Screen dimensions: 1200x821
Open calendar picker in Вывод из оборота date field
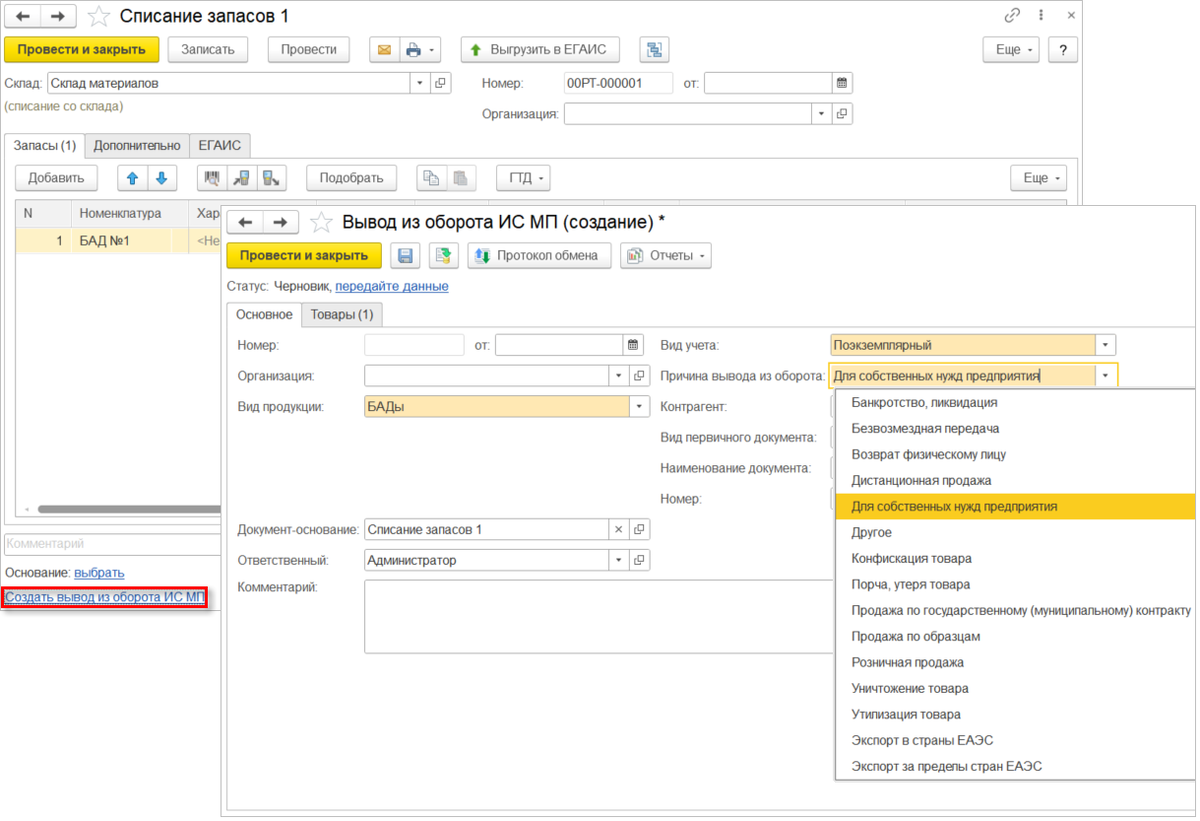(x=633, y=345)
